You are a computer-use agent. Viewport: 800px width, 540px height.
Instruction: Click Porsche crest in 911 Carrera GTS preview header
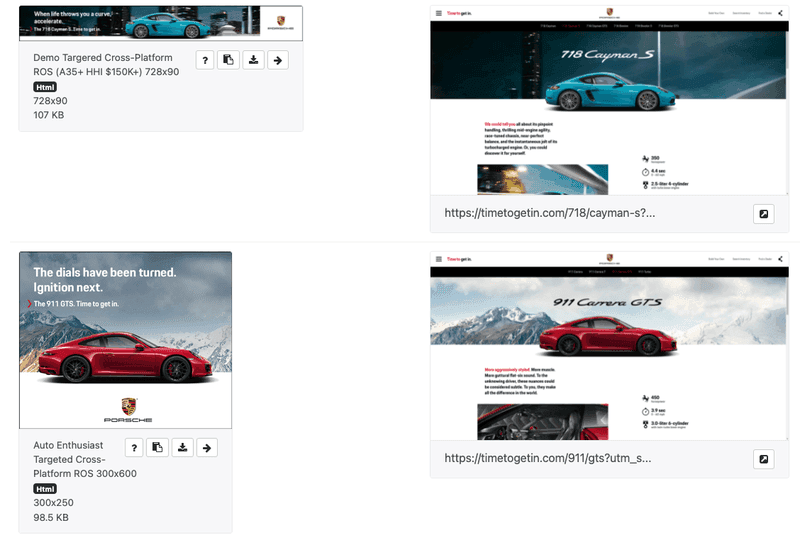pos(609,258)
